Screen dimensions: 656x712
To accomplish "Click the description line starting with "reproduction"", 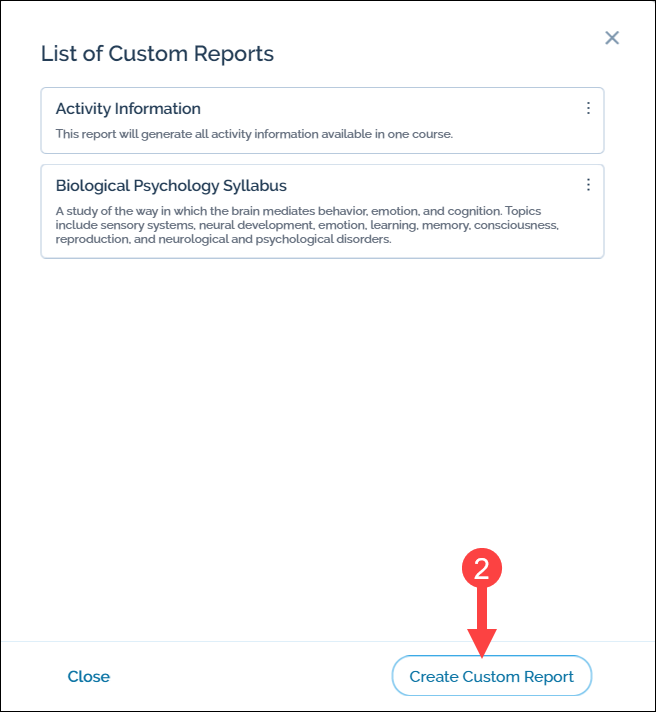I will 223,239.
